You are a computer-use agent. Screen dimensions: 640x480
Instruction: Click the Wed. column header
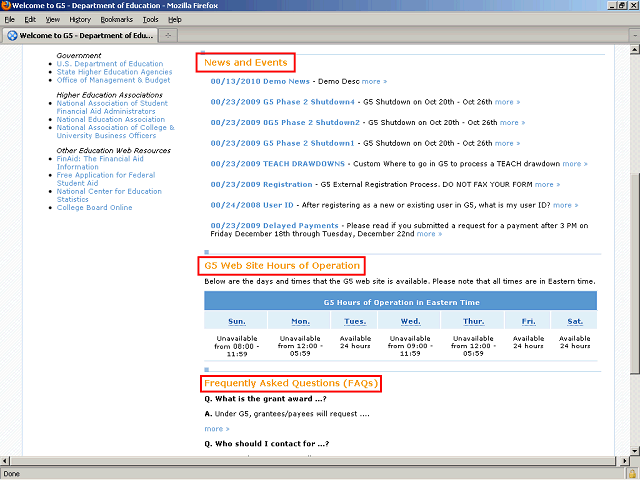tap(410, 321)
